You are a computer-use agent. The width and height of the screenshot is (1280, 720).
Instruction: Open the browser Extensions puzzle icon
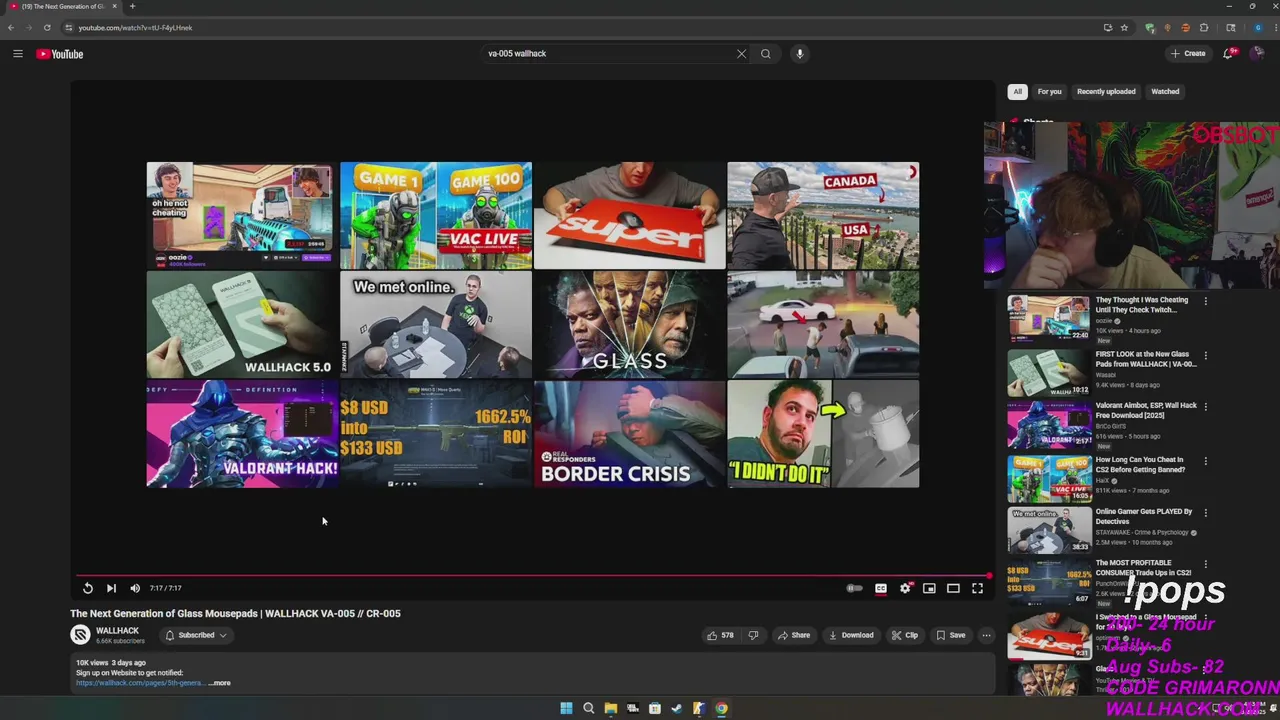(1204, 28)
